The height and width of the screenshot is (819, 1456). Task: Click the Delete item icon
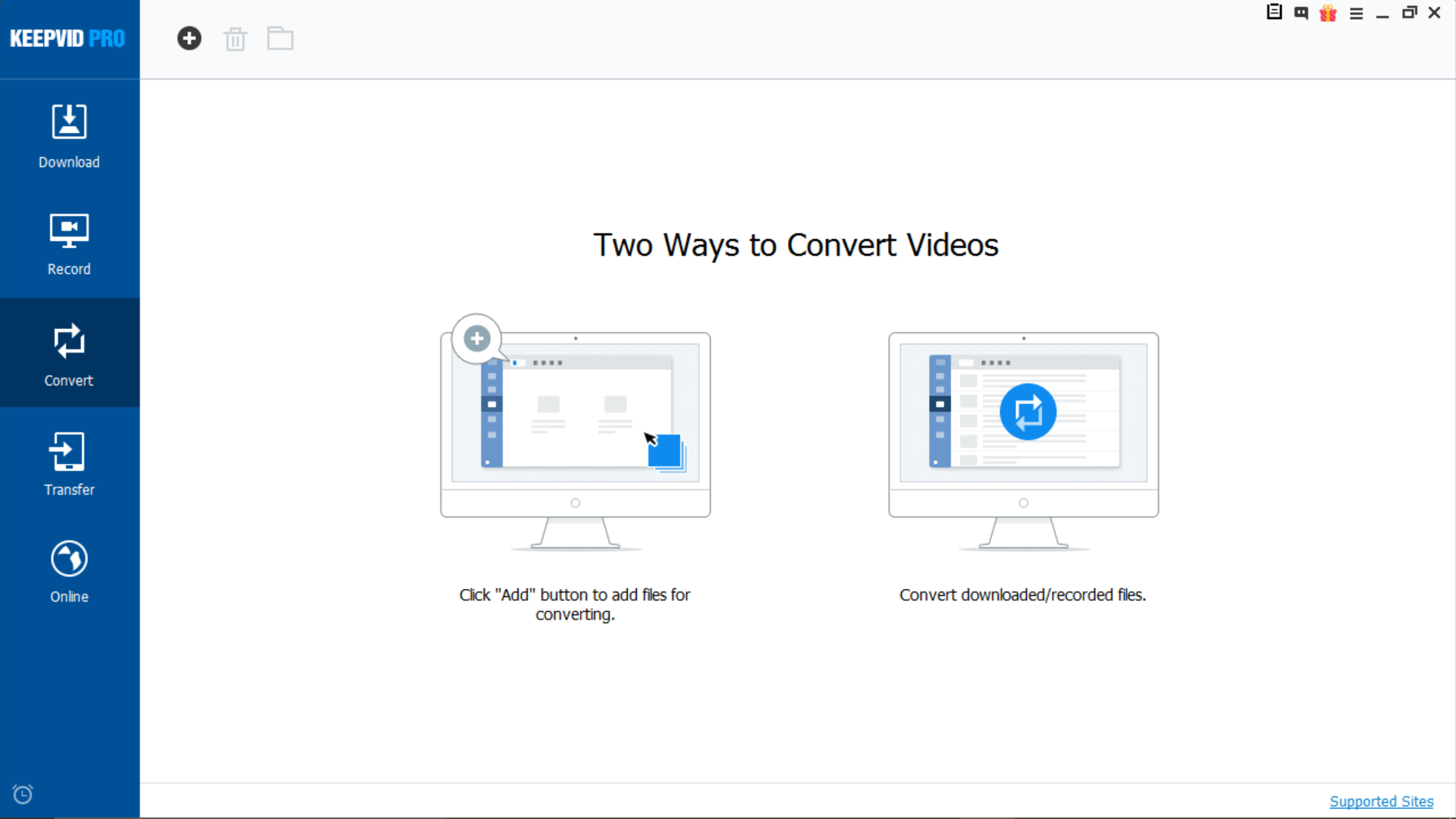click(x=235, y=38)
